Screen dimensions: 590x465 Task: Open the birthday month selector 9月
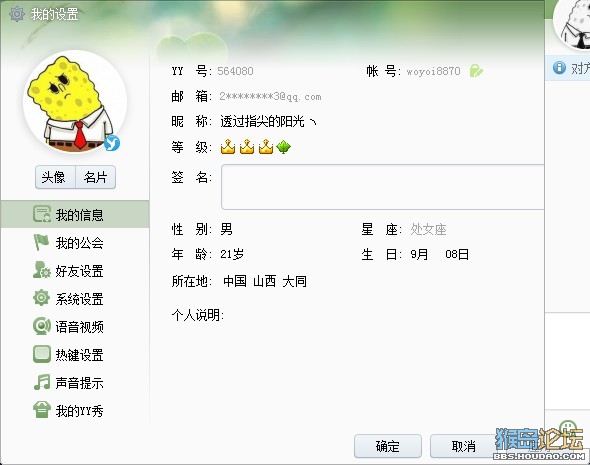(419, 254)
